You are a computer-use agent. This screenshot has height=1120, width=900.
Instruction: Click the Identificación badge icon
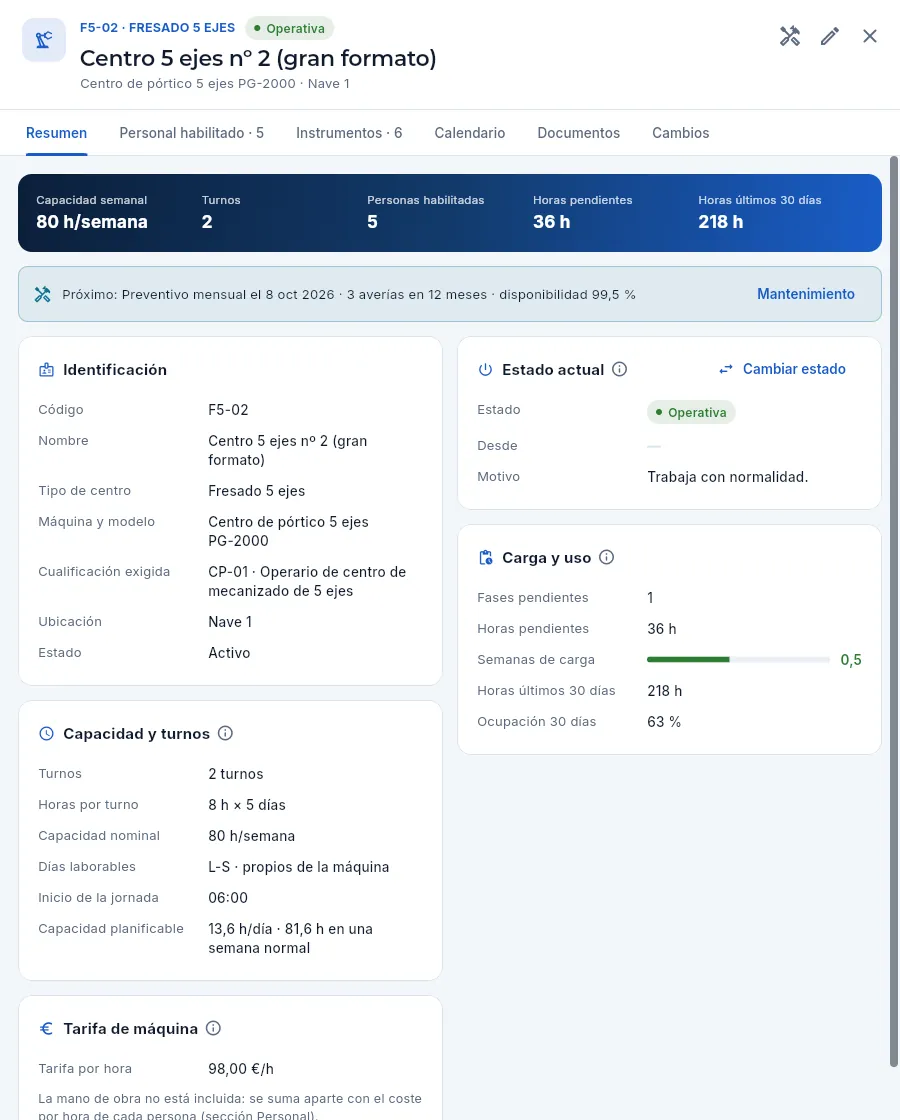point(46,370)
